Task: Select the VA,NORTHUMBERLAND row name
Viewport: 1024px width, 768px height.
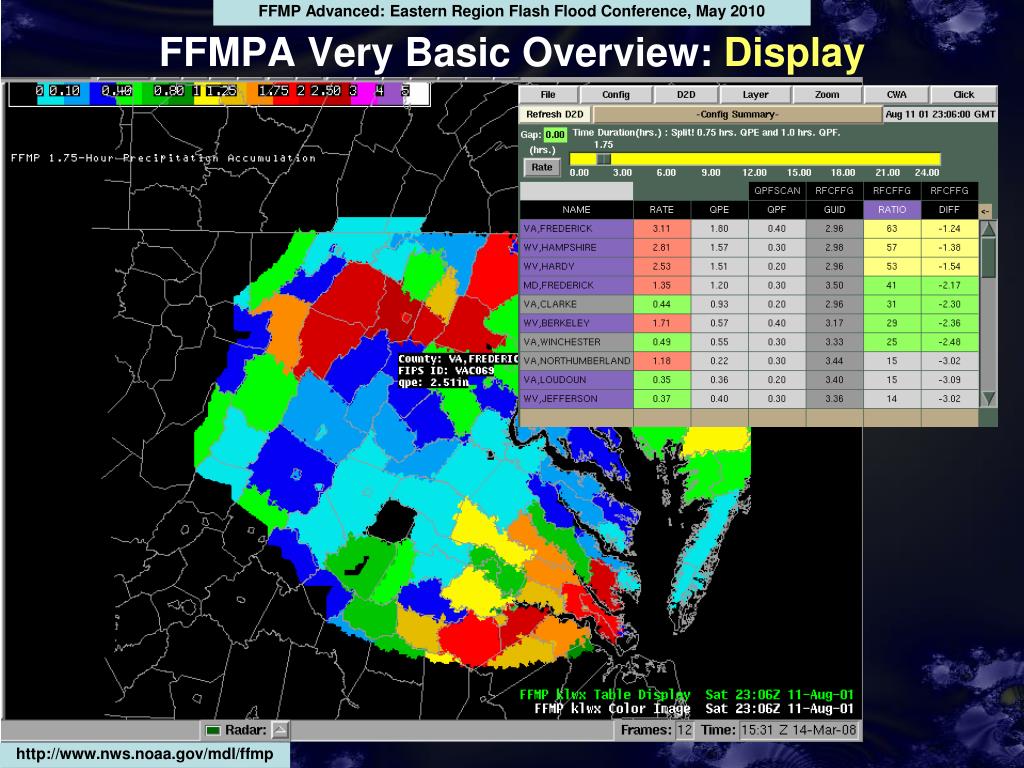Action: pos(577,361)
